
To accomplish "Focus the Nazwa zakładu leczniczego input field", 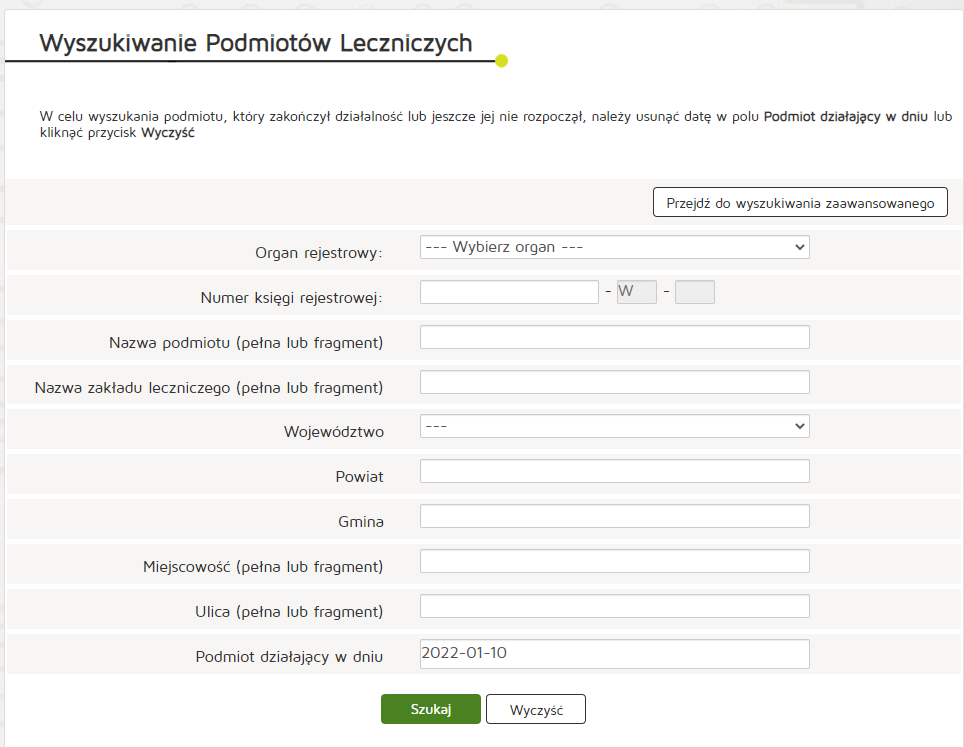I will pyautogui.click(x=614, y=382).
